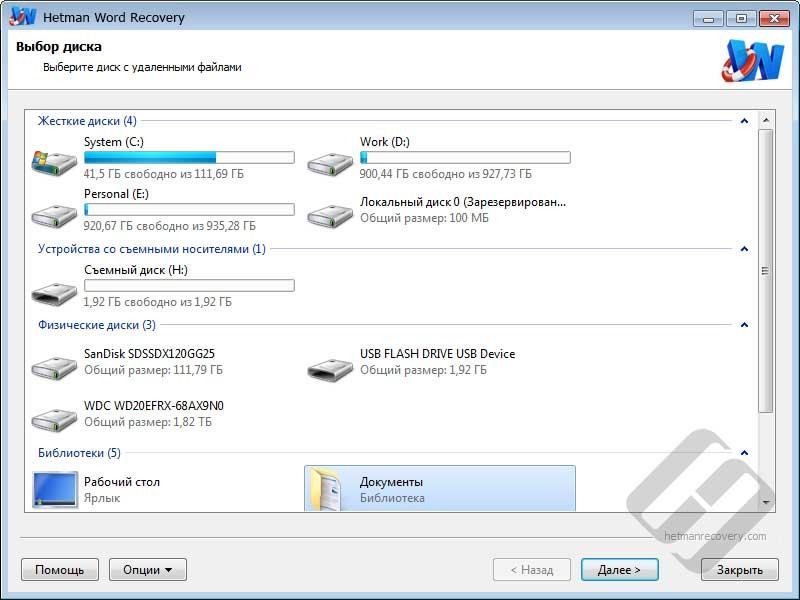This screenshot has width=800, height=600.
Task: Collapse the Жесткие диски group
Action: point(744,121)
